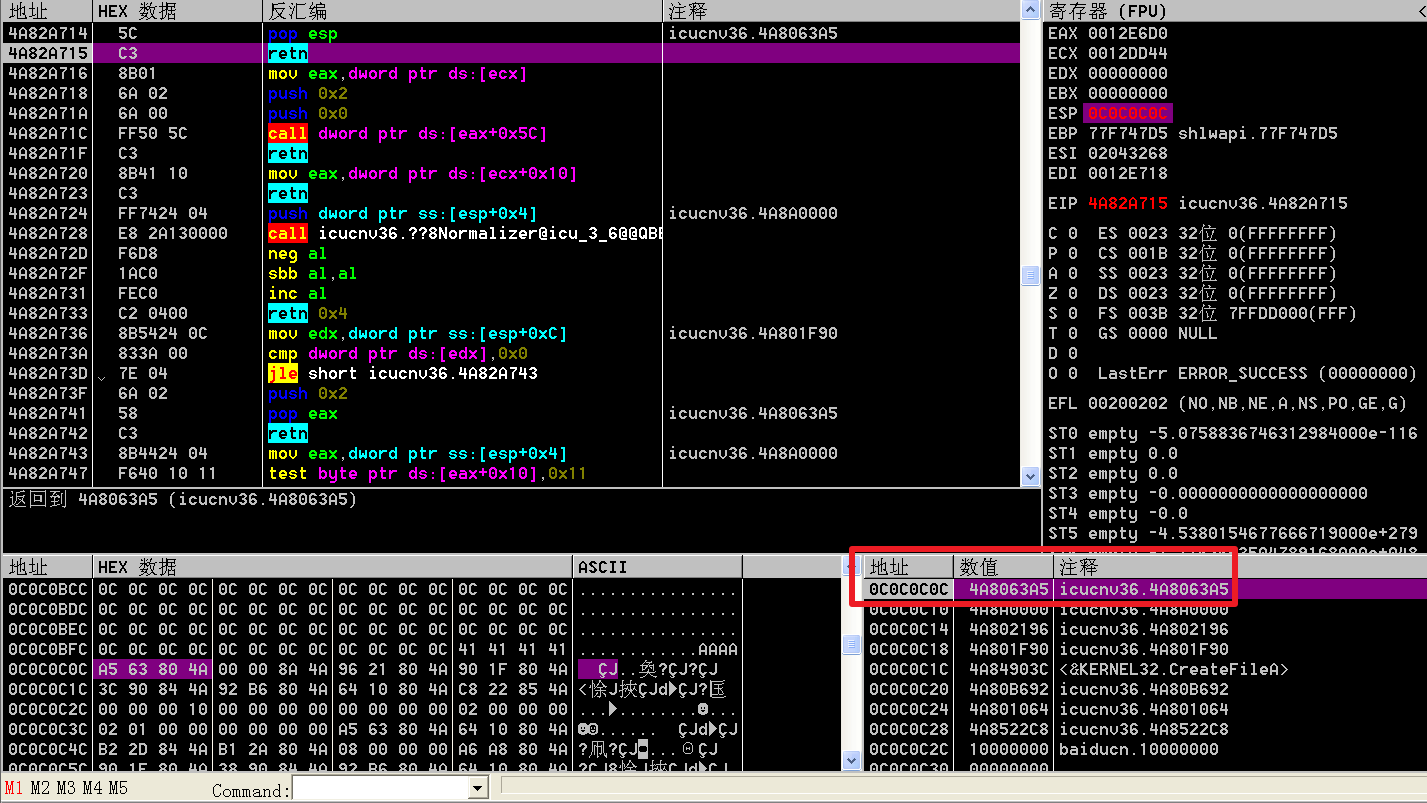Select the LastErr ERROR_SUCCESS entry
Screen dimensions: 1427x803
pos(1257,373)
